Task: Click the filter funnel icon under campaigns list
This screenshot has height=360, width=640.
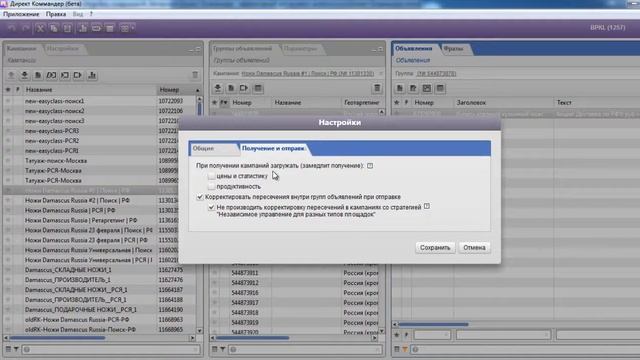Action: coord(16,349)
